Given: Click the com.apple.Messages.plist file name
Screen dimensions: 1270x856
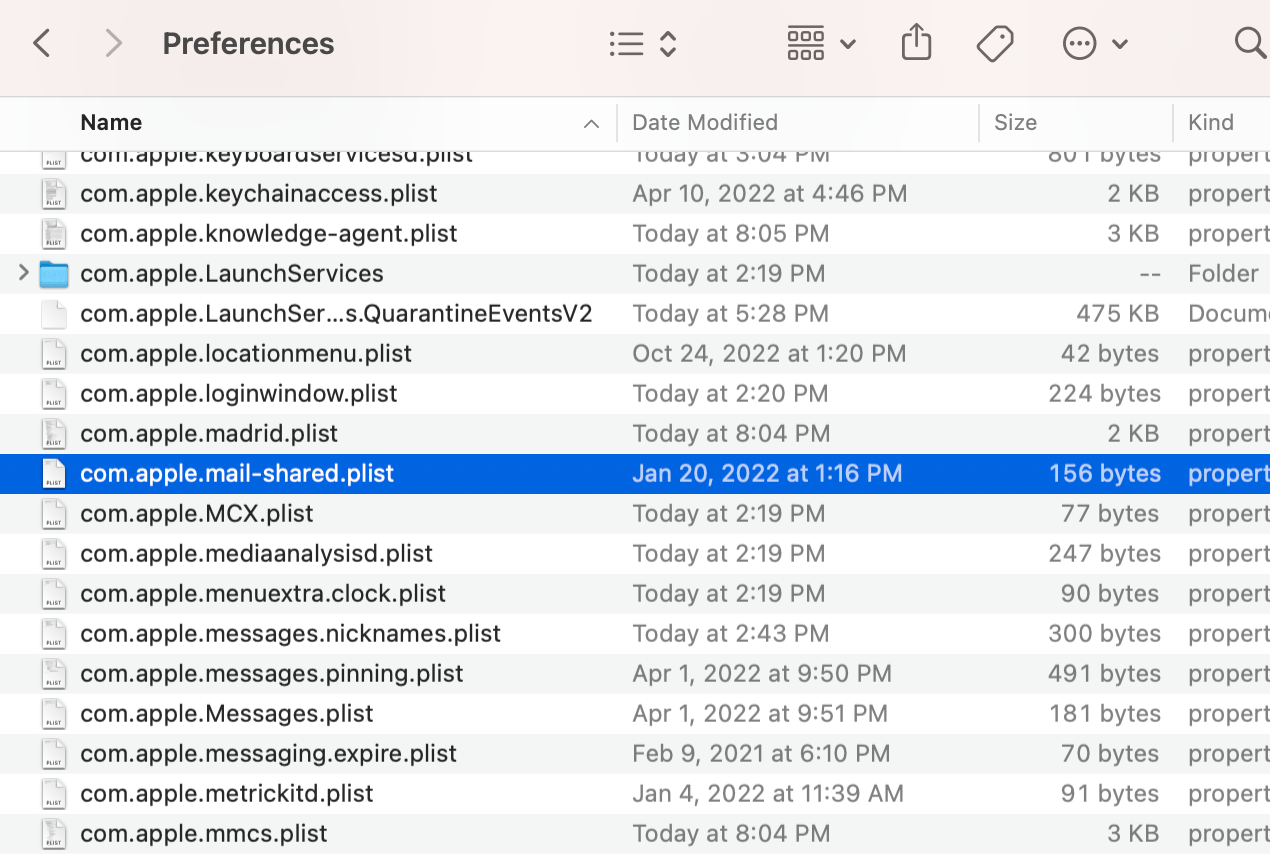Looking at the screenshot, I should [x=227, y=713].
